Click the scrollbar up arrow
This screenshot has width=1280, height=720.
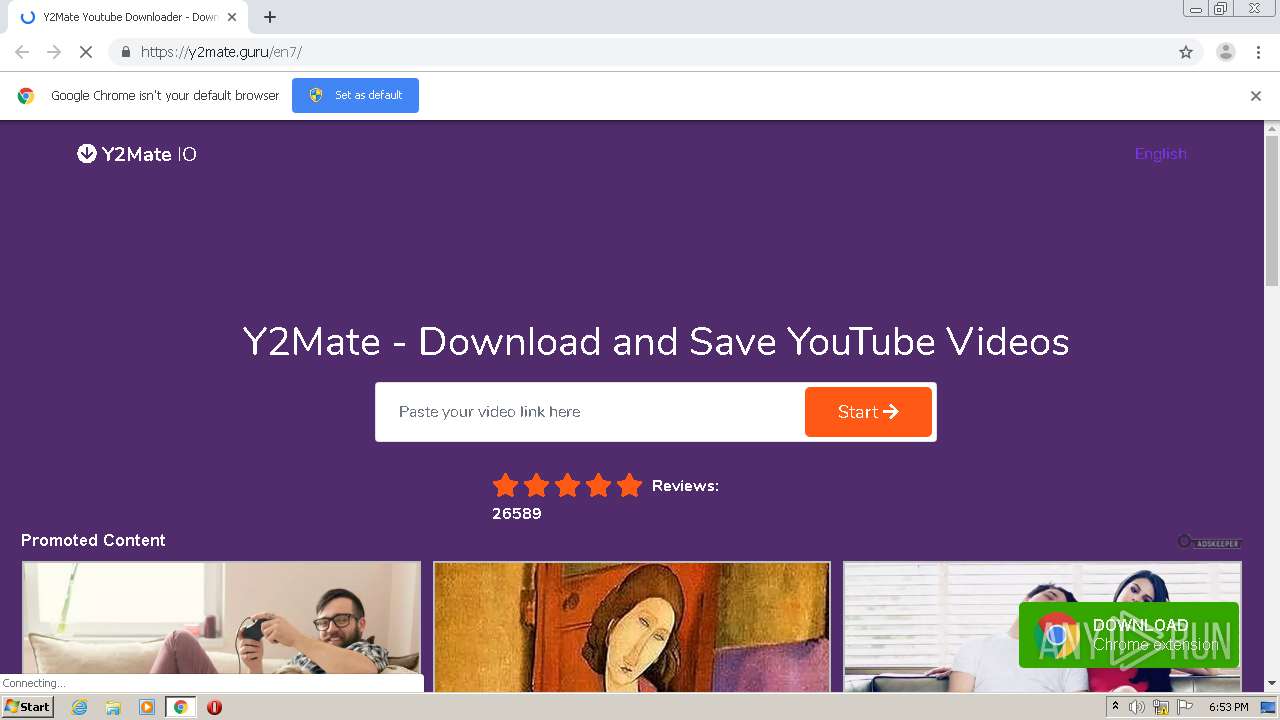[x=1272, y=128]
